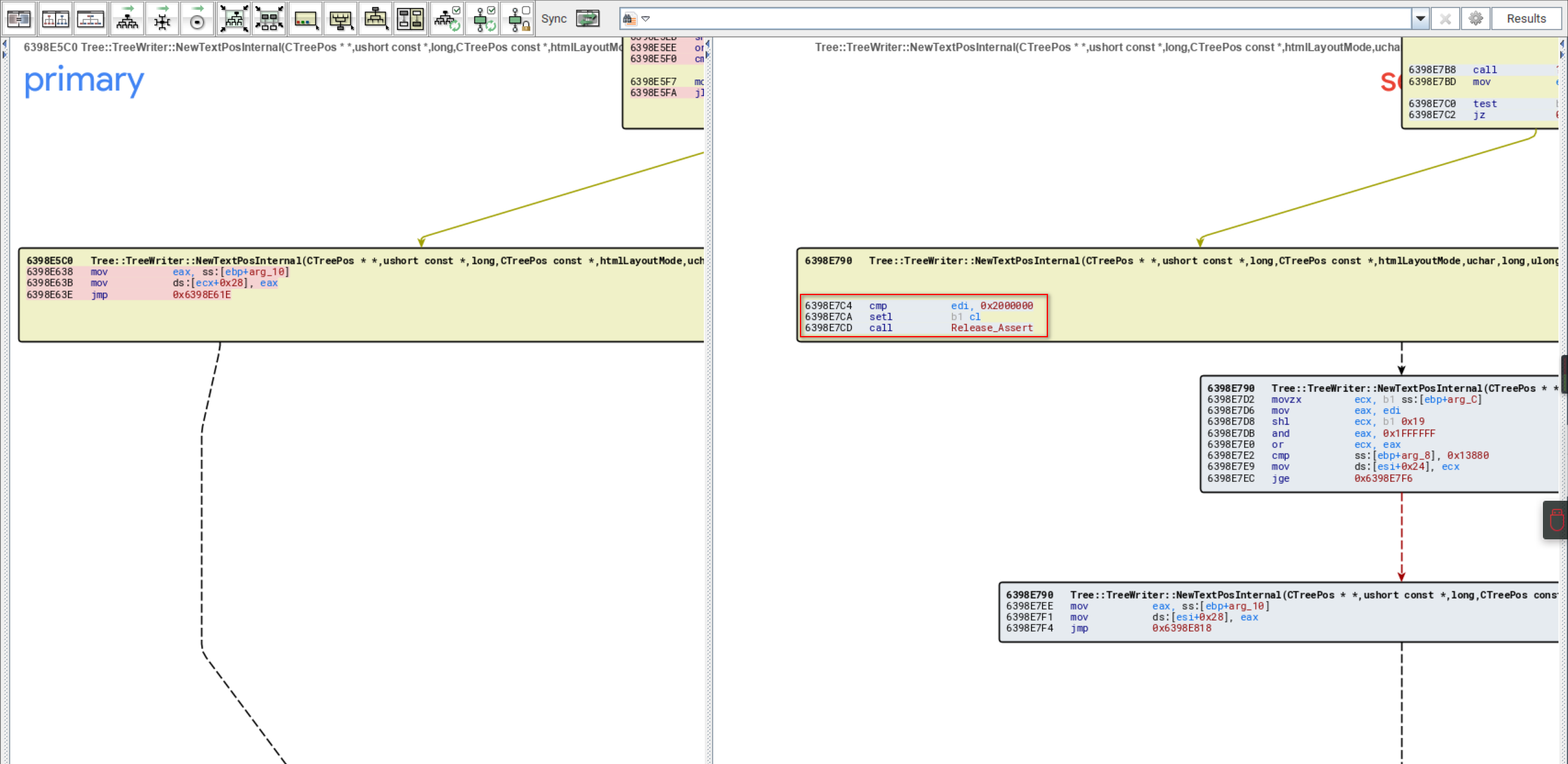This screenshot has height=764, width=1568.
Task: Expand search options next to binoculars icon
Action: point(646,19)
